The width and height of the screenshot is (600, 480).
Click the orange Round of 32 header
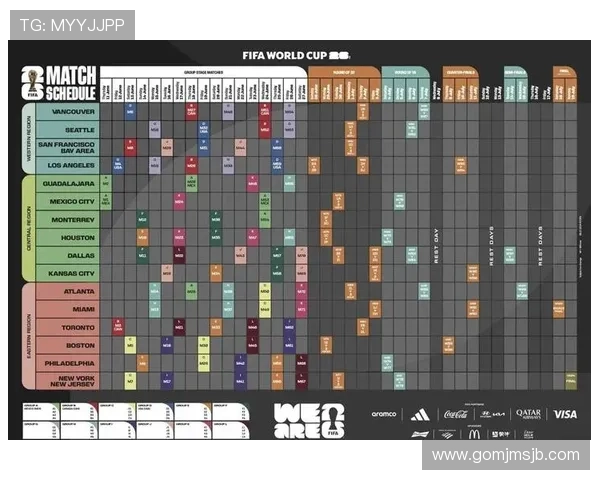[x=343, y=72]
